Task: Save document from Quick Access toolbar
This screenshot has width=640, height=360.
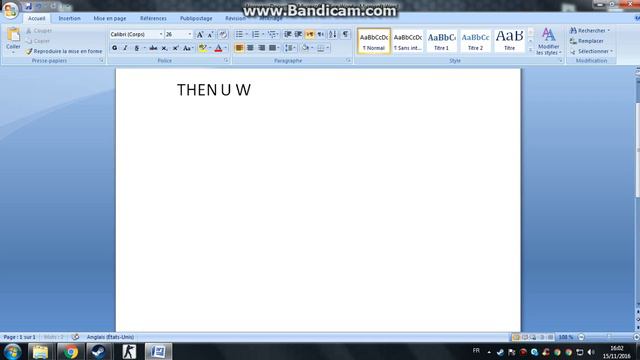Action: pos(28,7)
